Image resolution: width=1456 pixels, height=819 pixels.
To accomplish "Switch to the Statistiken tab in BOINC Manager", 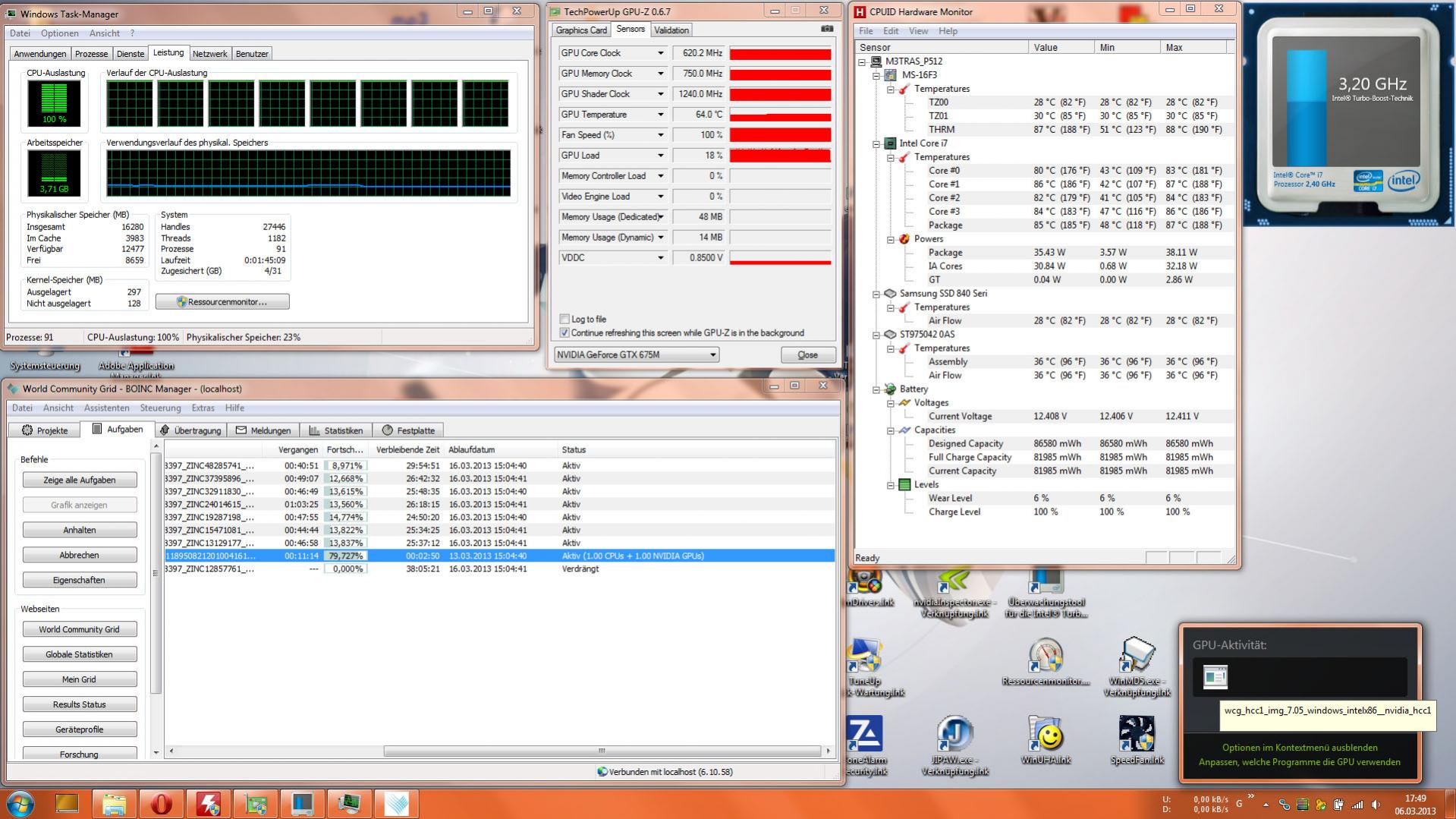I will tap(337, 430).
